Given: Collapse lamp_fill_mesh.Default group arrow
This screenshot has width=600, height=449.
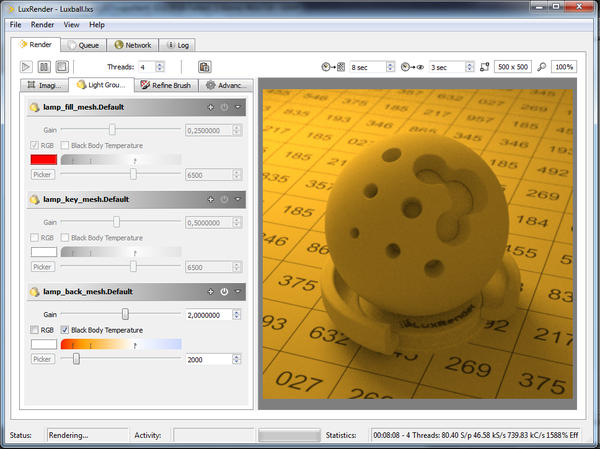Looking at the screenshot, I should click(238, 108).
